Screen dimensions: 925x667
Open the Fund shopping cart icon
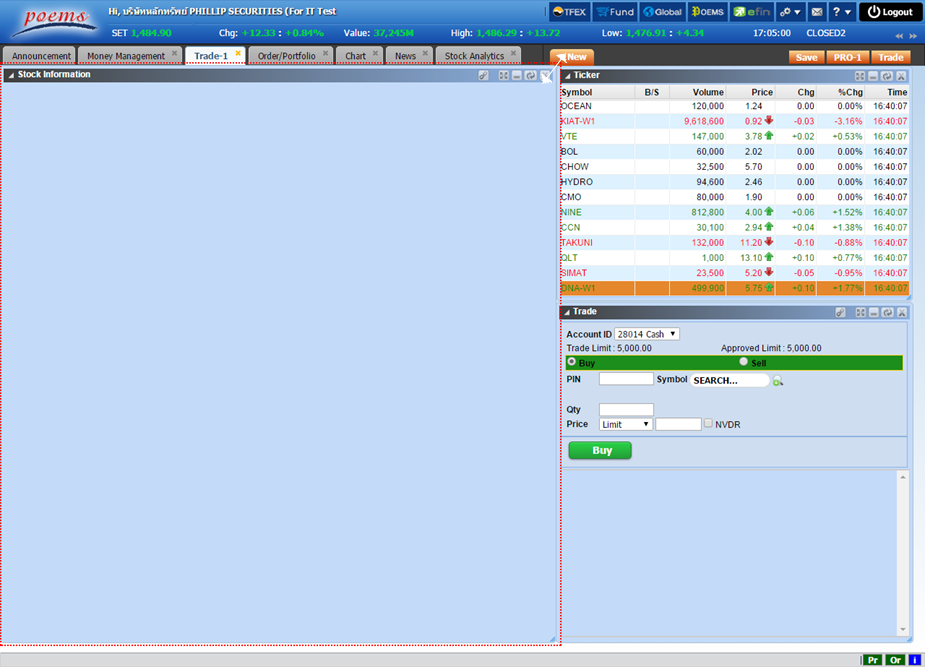614,12
